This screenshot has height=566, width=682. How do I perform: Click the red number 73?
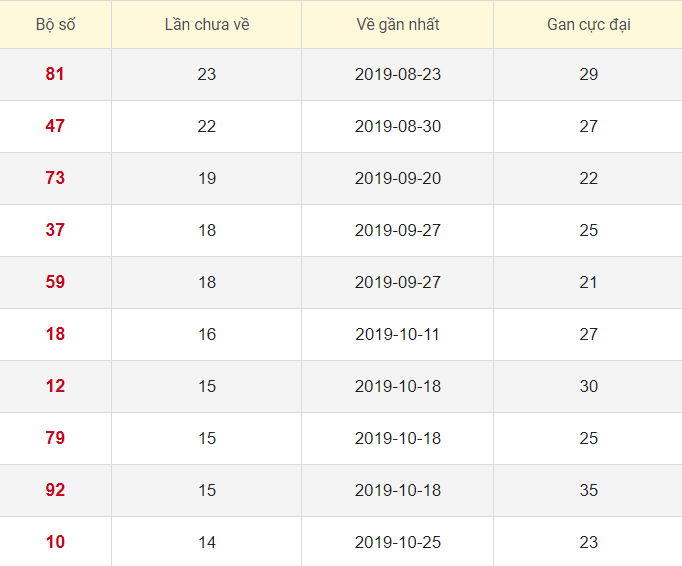(55, 178)
